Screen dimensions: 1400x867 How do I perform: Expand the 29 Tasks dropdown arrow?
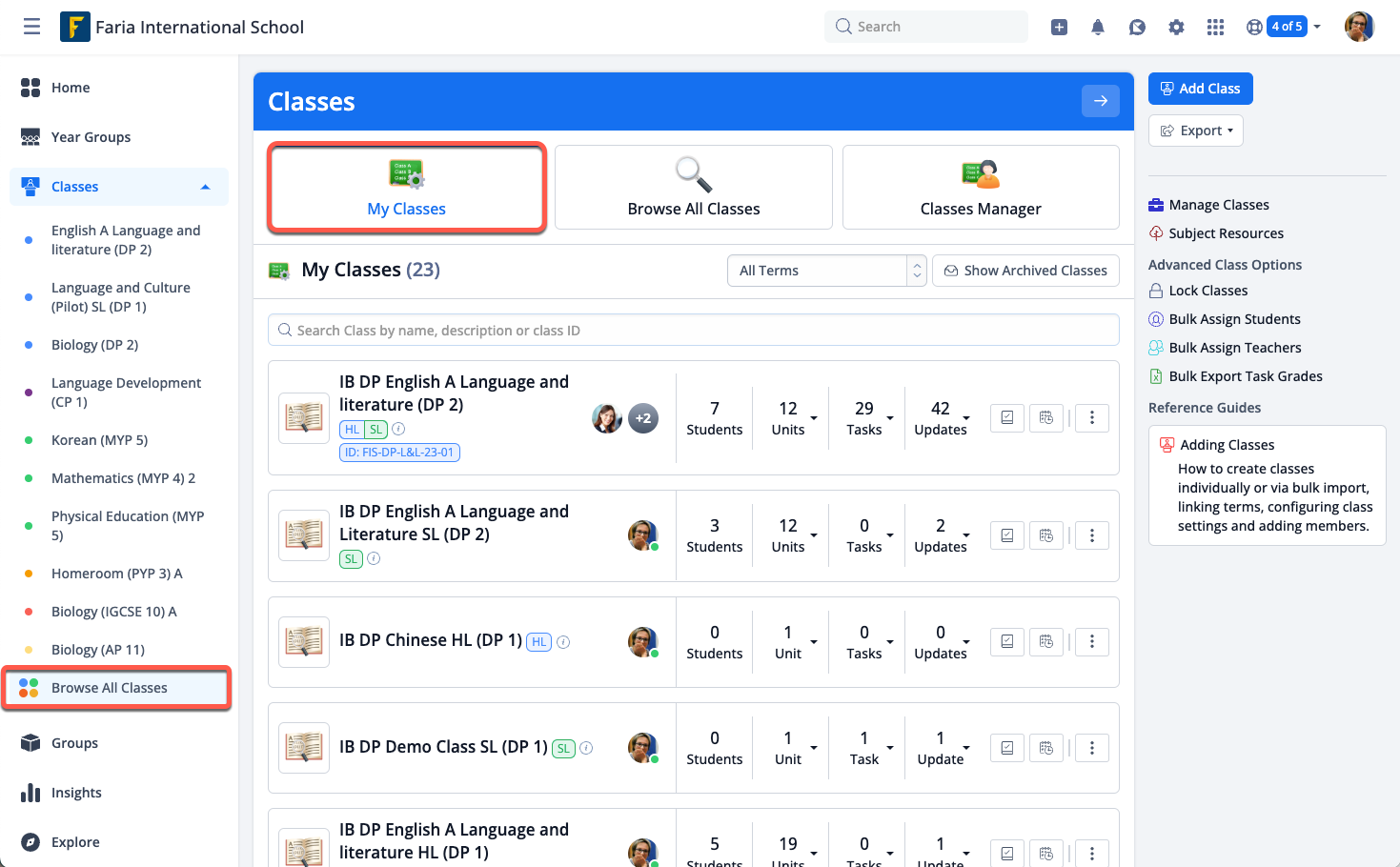[890, 418]
